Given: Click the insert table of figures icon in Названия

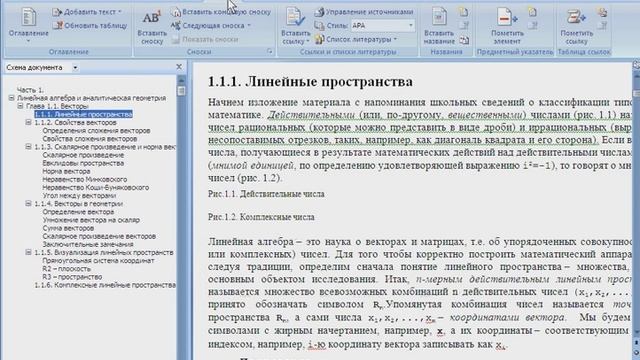Looking at the screenshot, I should pyautogui.click(x=464, y=12).
